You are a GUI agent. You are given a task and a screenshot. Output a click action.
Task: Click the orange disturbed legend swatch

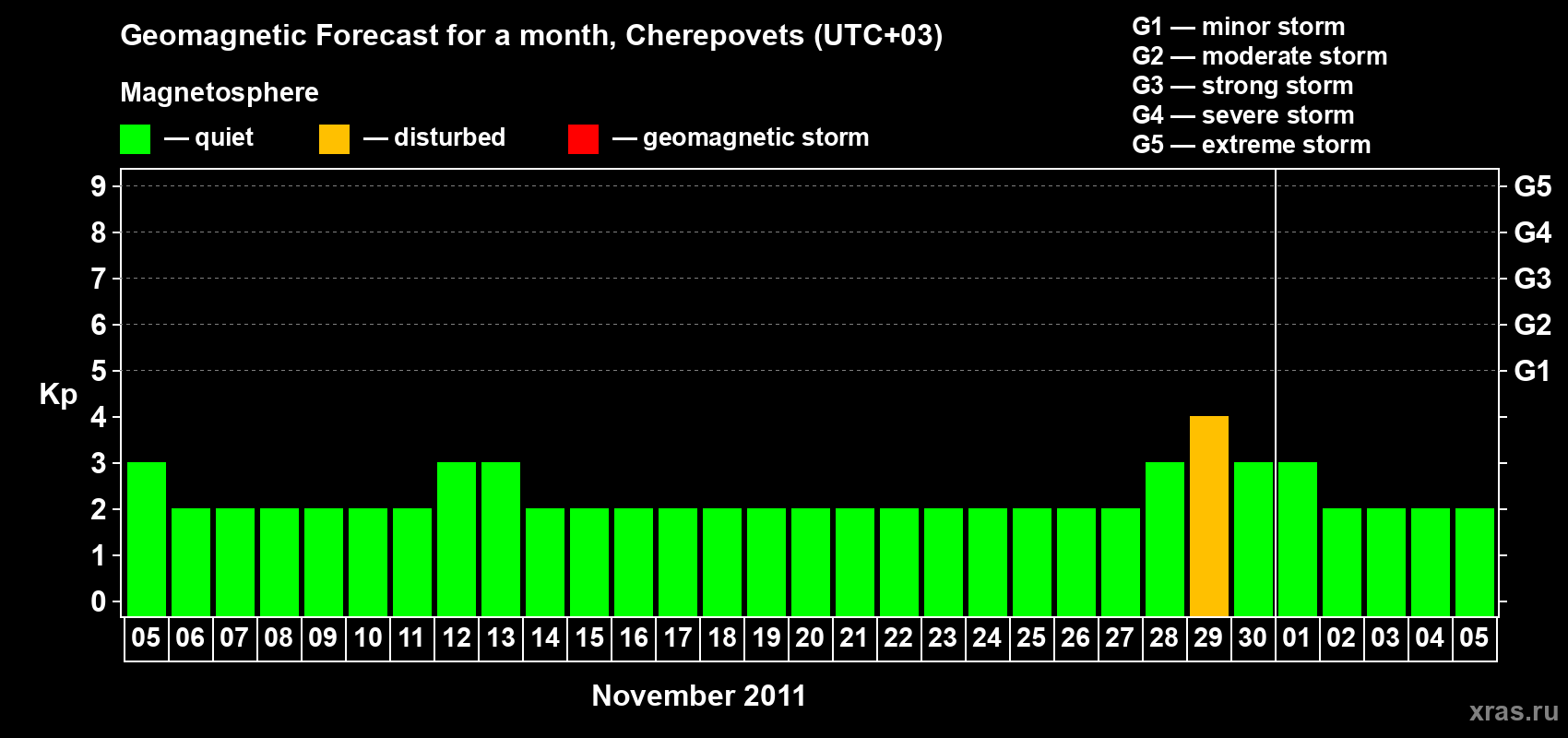334,139
